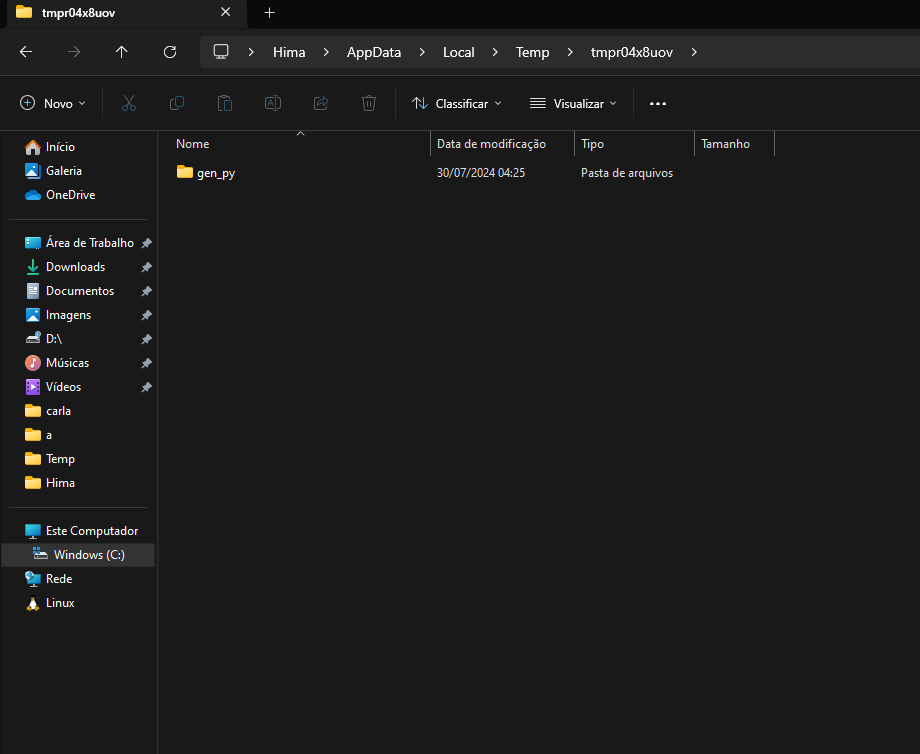Sort by Data de modificação column

[x=491, y=144]
